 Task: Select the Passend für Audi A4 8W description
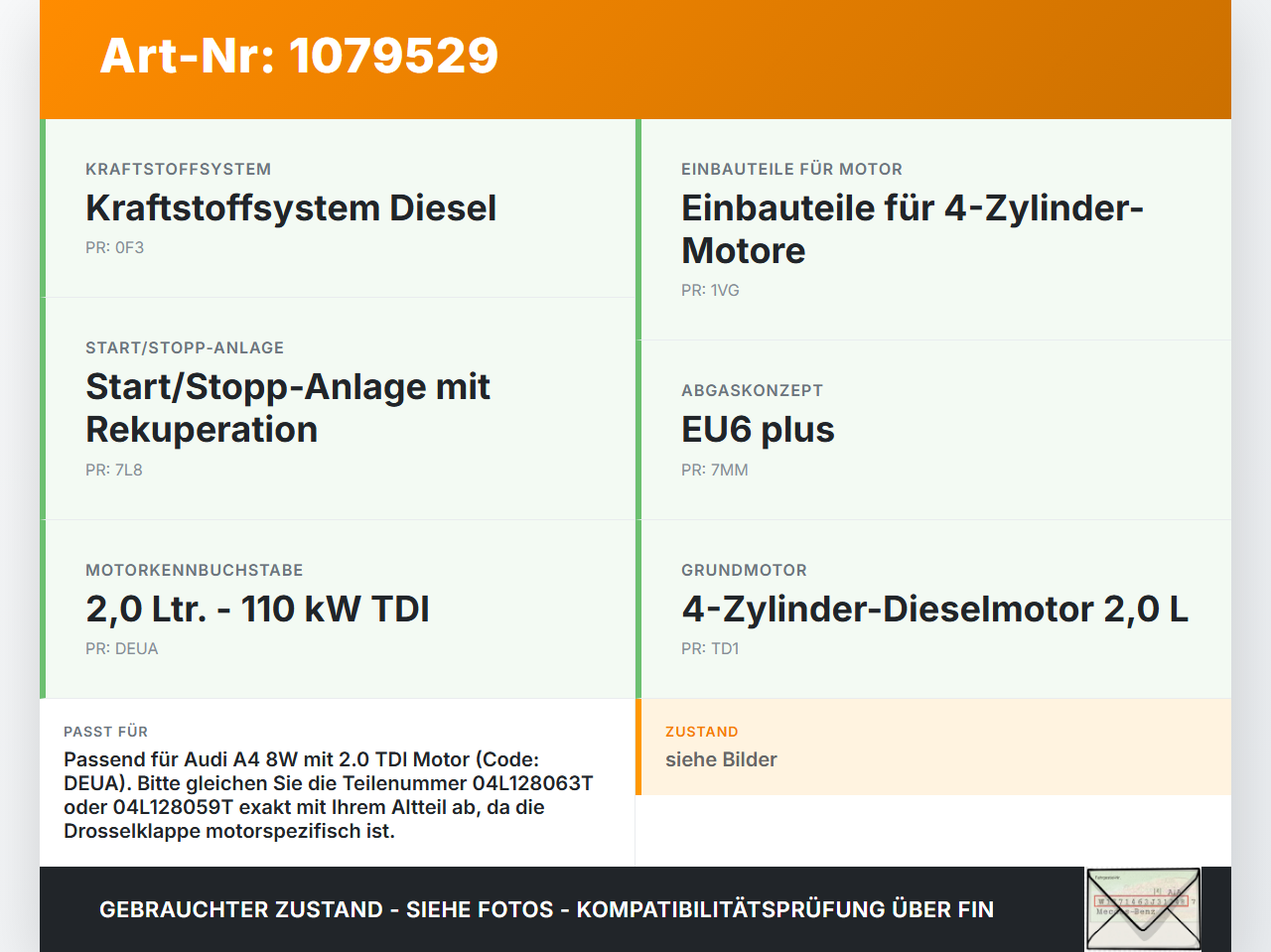coord(329,795)
